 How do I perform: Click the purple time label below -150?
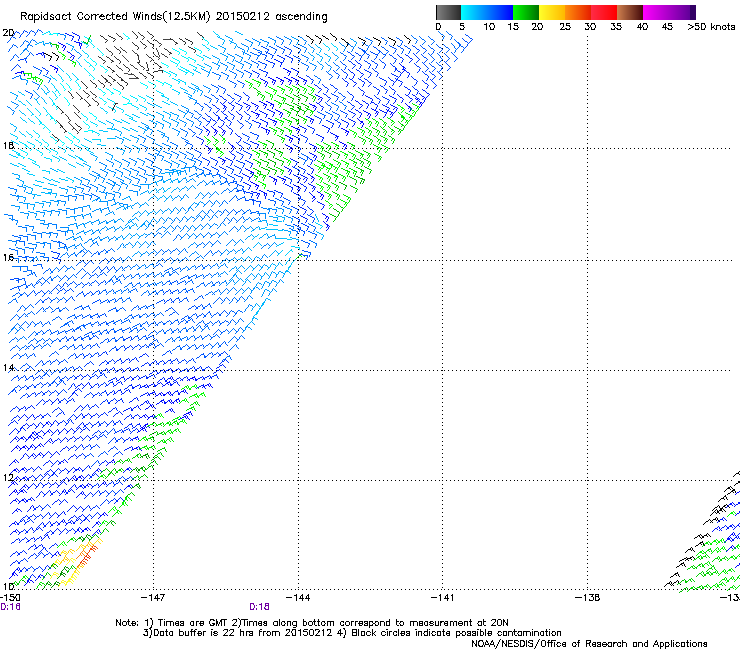[10, 607]
